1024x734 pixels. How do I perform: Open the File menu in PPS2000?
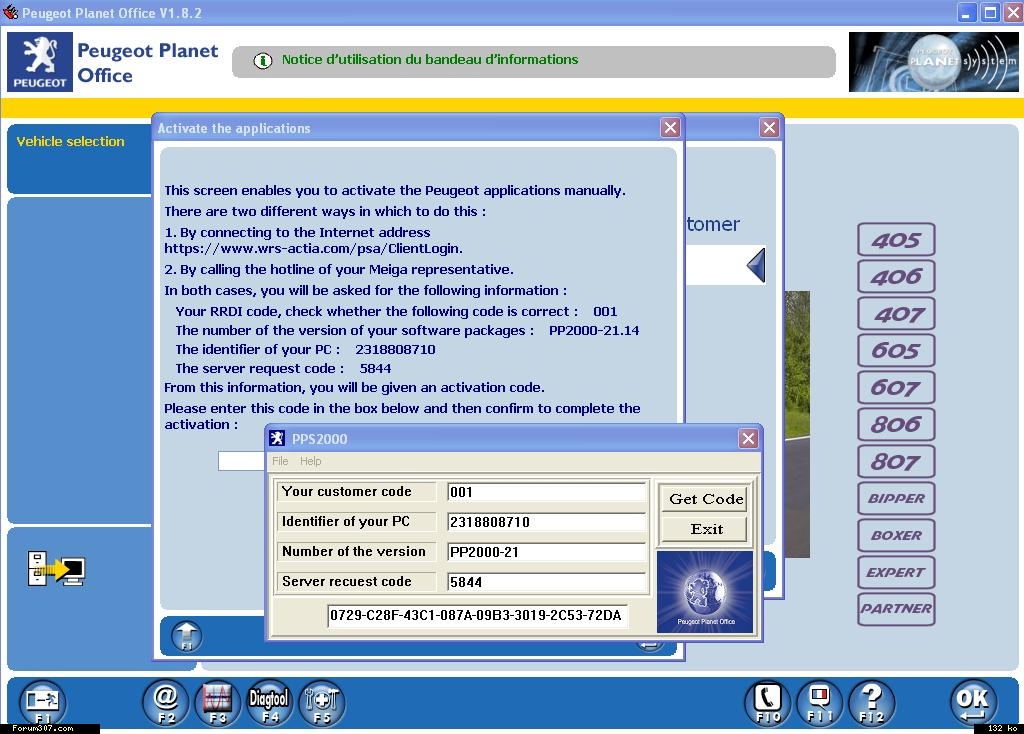point(280,461)
